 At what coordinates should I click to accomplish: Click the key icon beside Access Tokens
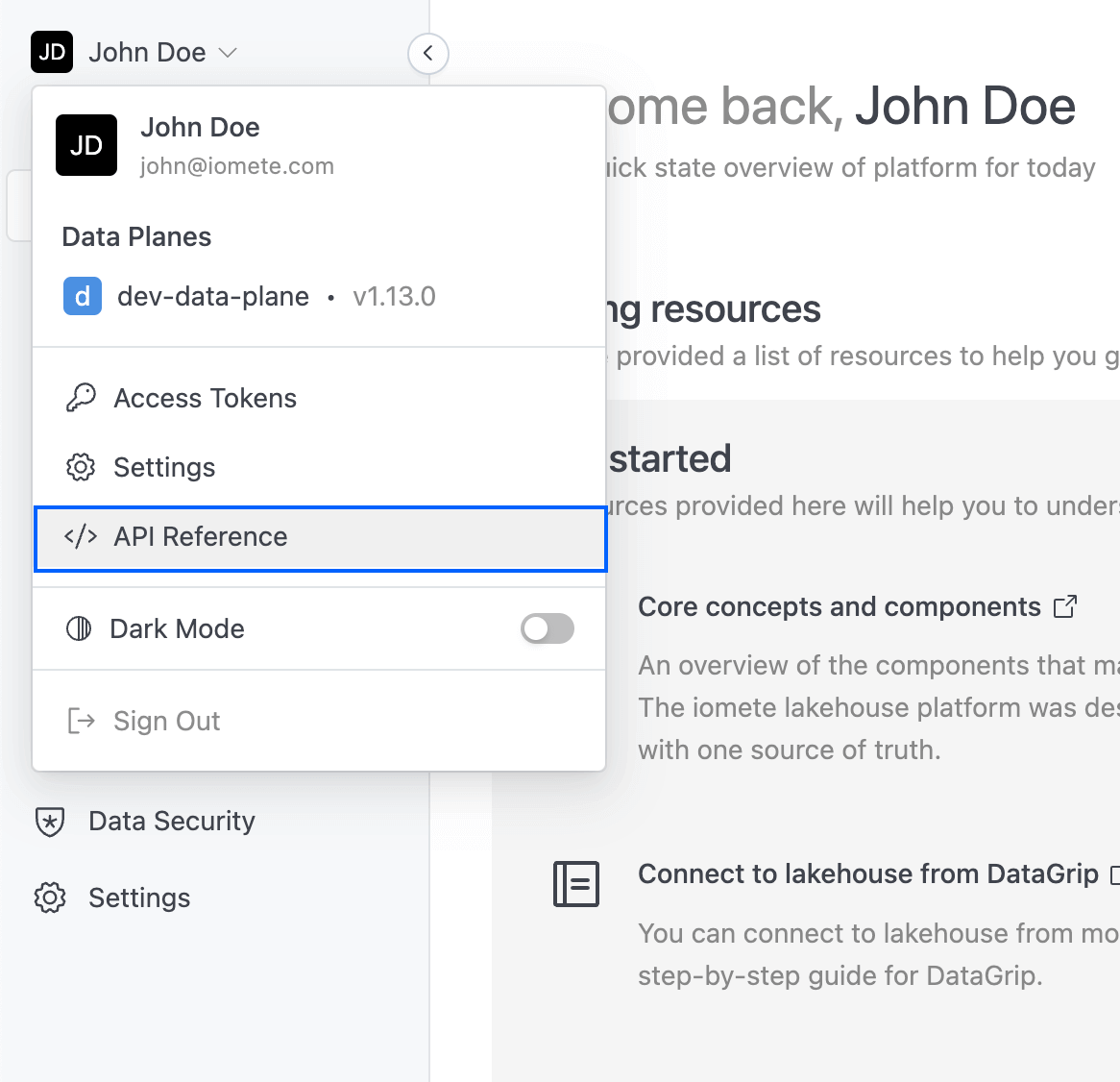[x=81, y=398]
